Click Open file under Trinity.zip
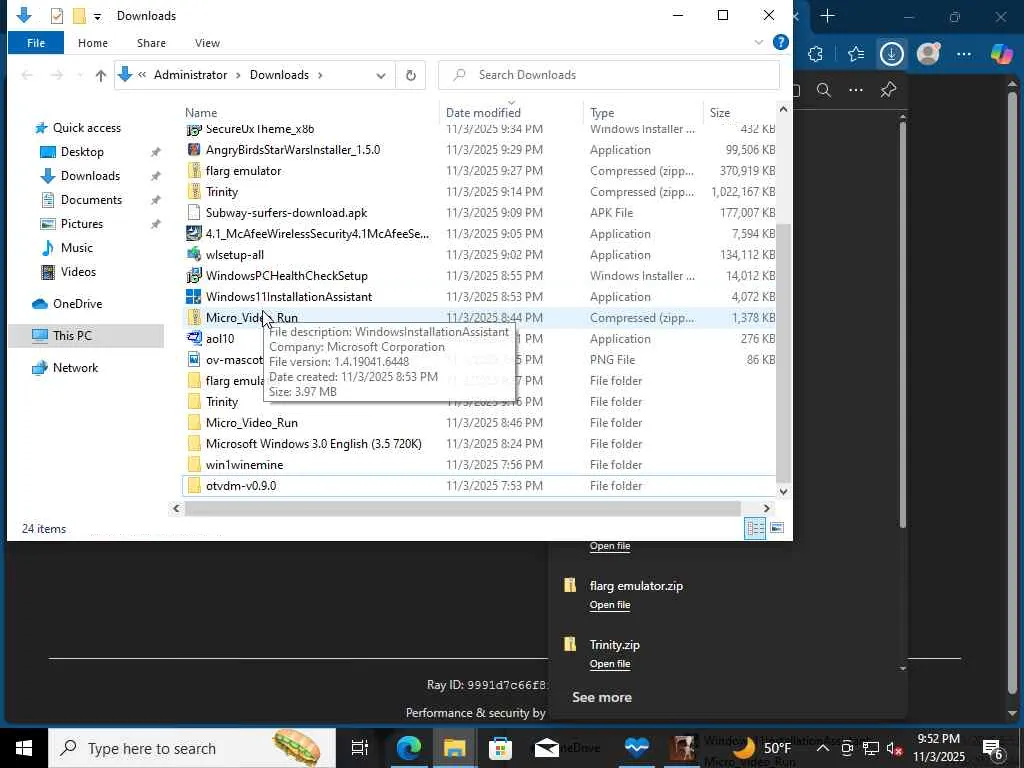 tap(610, 664)
